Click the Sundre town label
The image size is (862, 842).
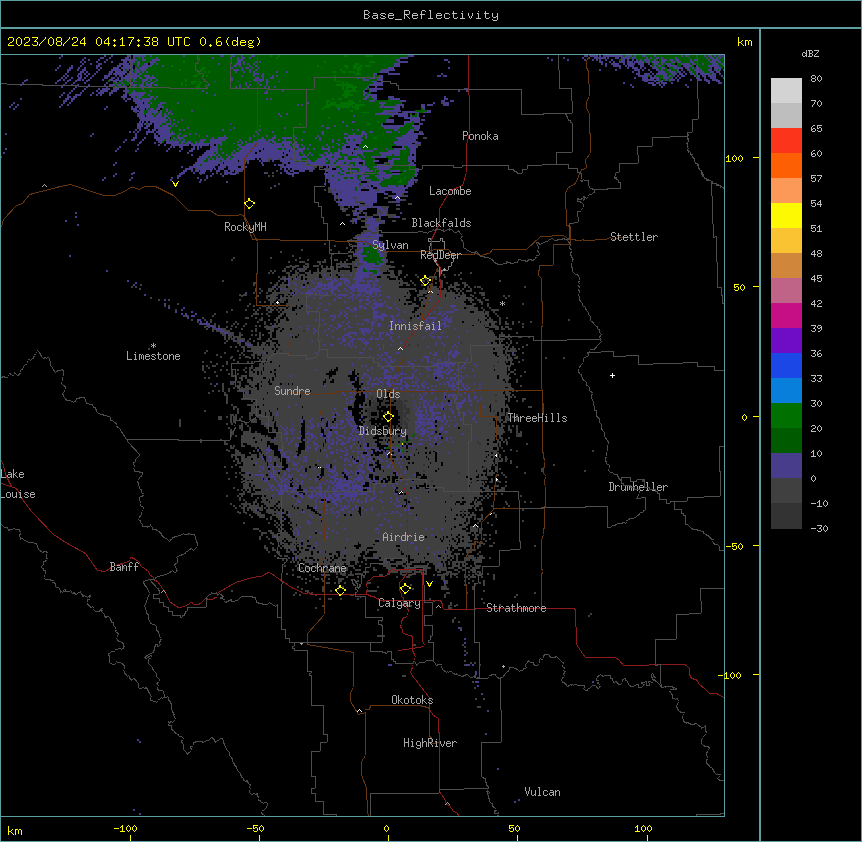point(292,391)
